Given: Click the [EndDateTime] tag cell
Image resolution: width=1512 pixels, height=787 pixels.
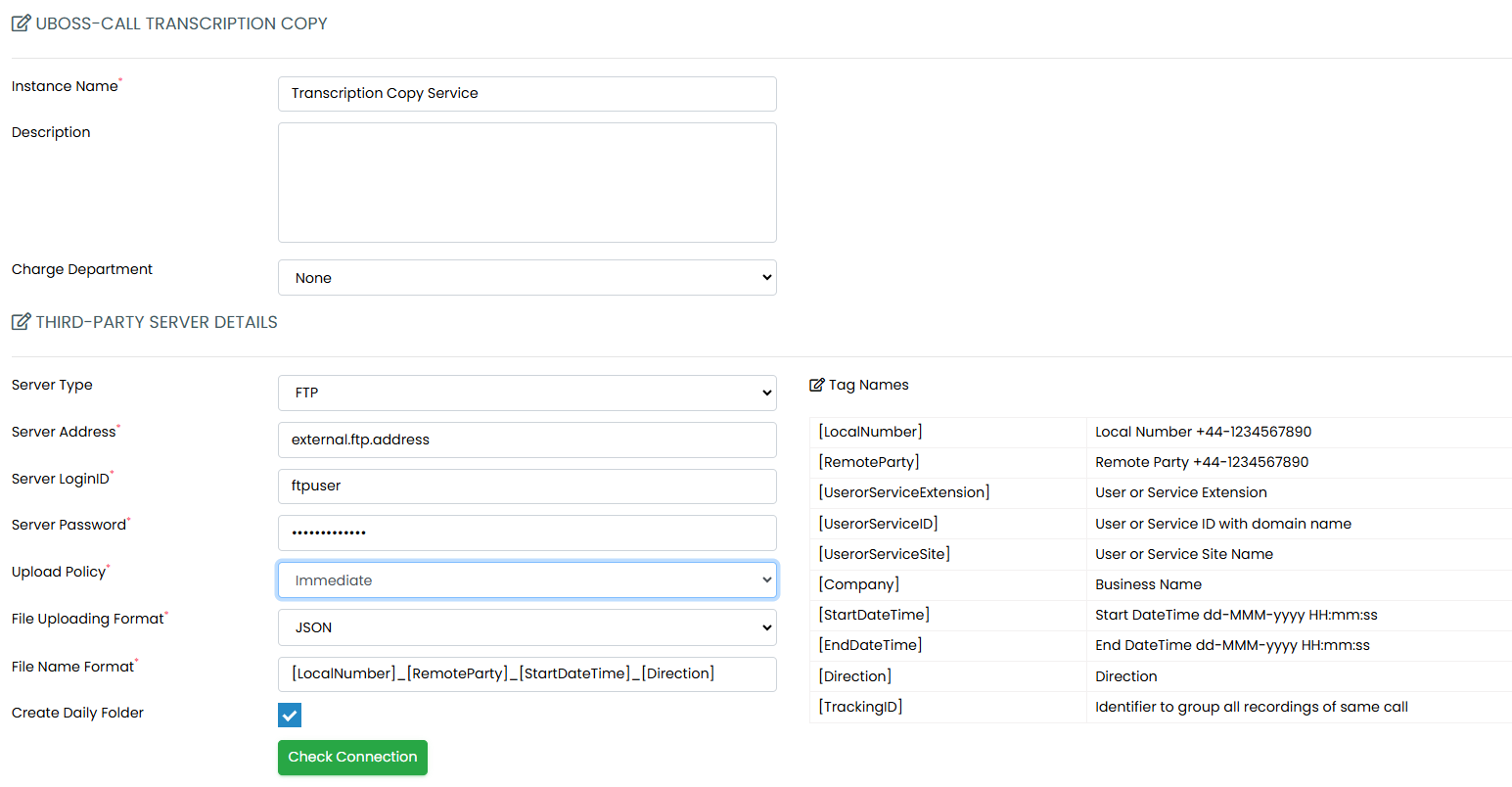Looking at the screenshot, I should (x=948, y=645).
